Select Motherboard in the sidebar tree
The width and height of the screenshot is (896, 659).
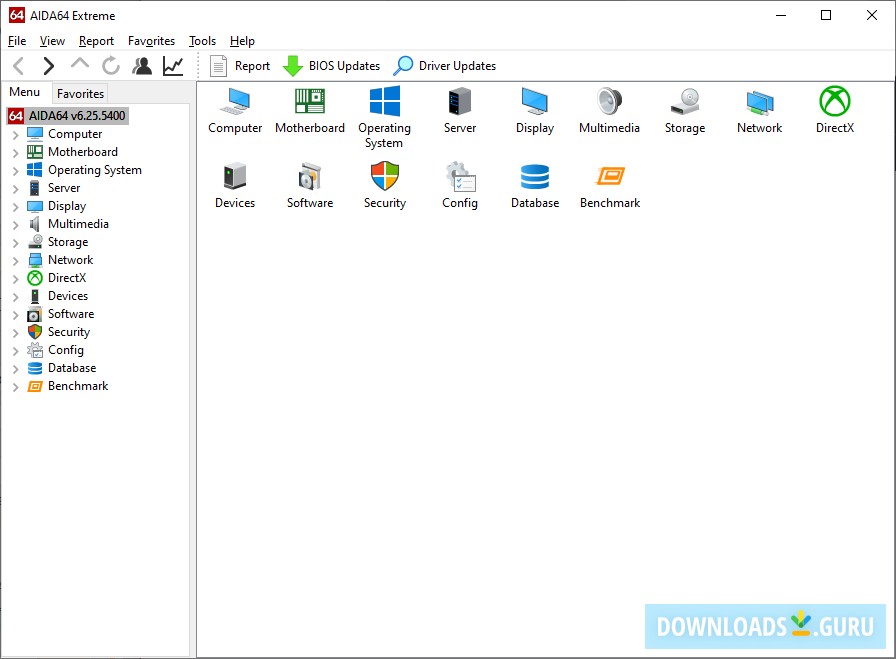[x=83, y=151]
